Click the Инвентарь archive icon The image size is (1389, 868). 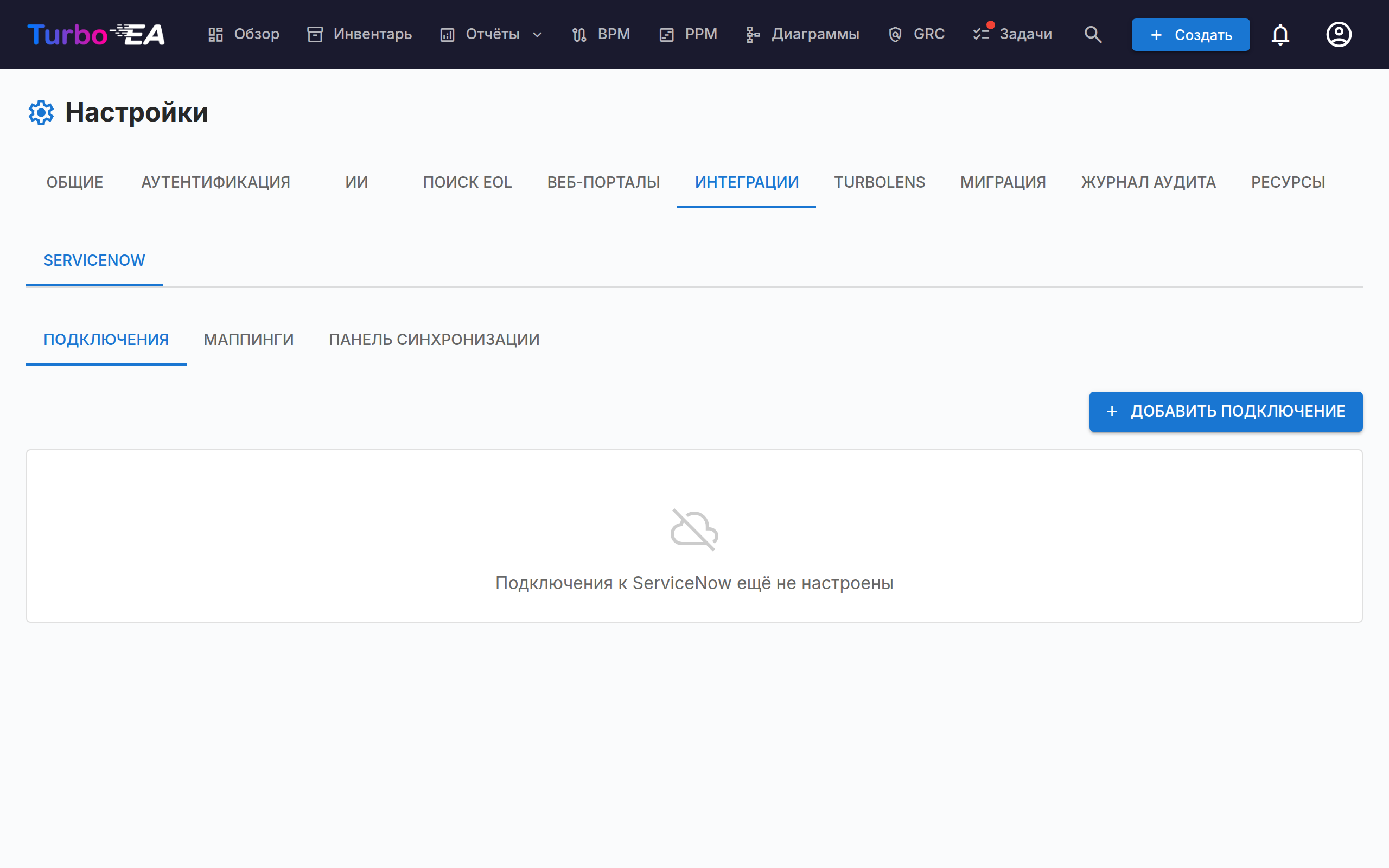(315, 34)
